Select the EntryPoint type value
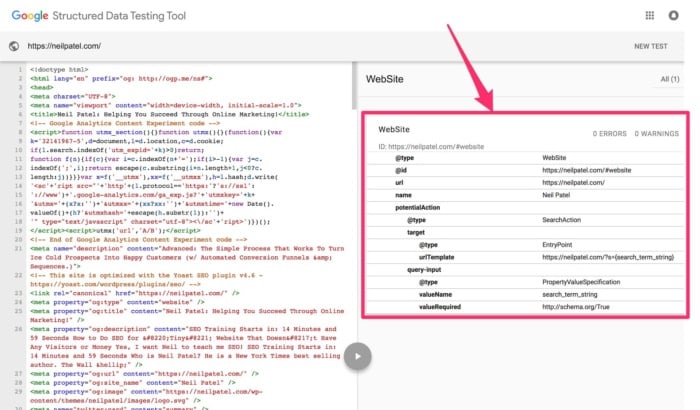 coord(557,245)
